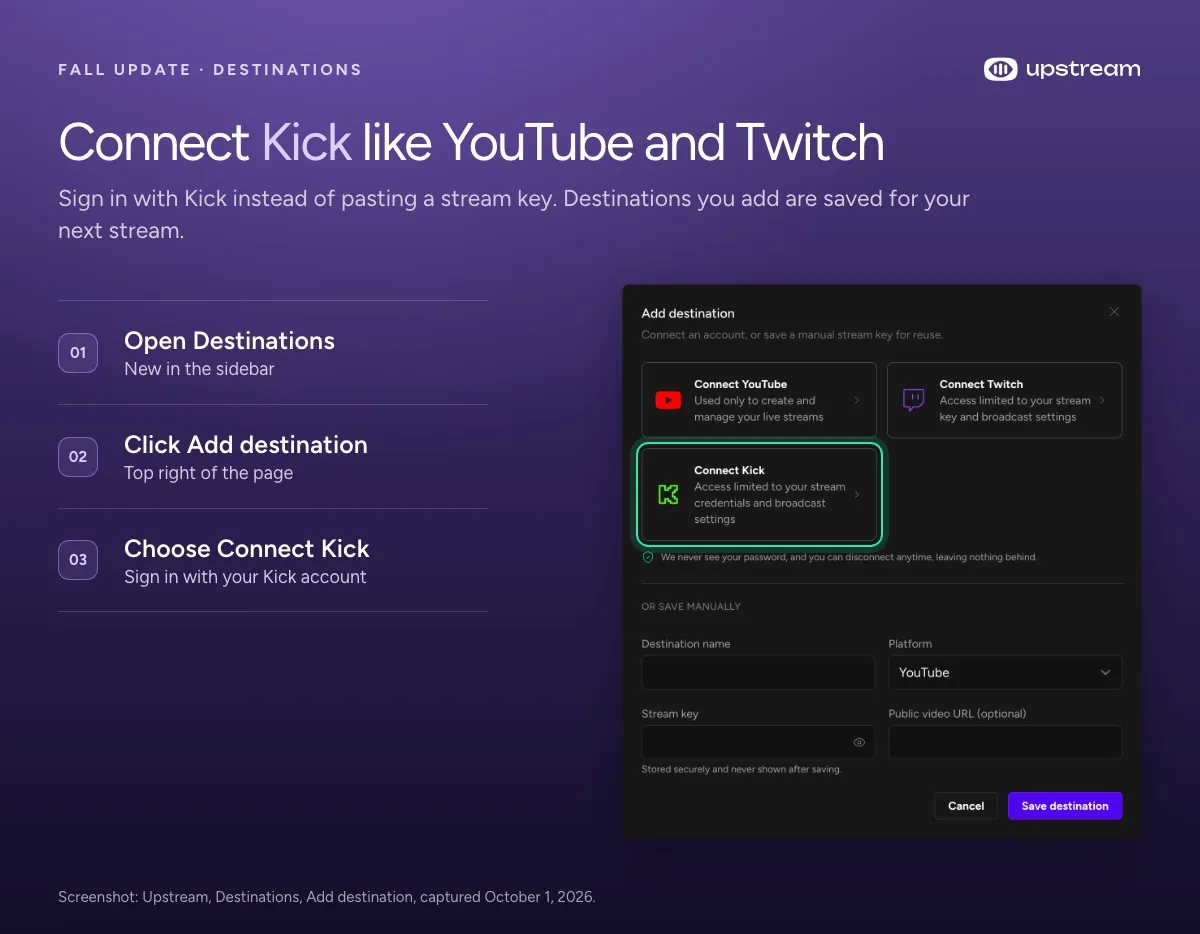The image size is (1200, 934).
Task: Open the Platform dropdown showing YouTube
Action: point(1005,672)
